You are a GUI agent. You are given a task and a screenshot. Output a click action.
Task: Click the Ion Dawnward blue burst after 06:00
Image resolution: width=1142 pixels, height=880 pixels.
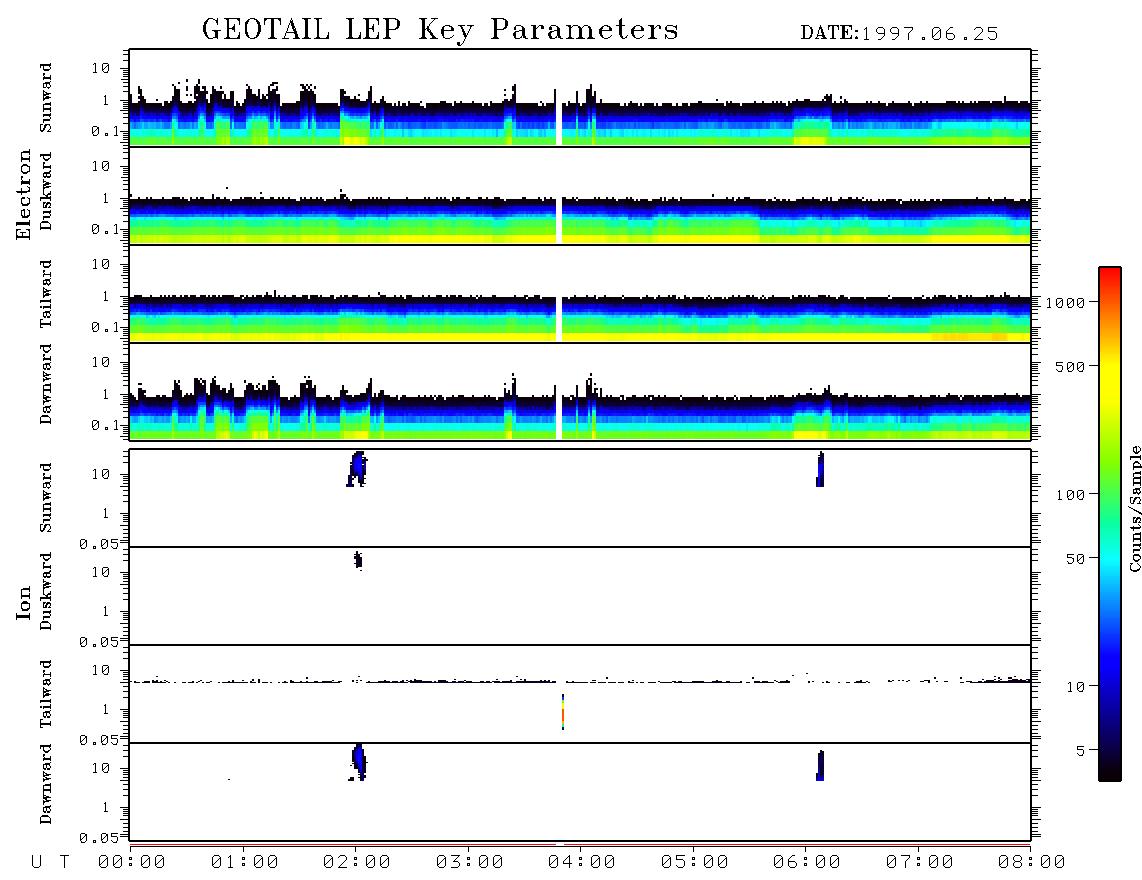click(820, 766)
